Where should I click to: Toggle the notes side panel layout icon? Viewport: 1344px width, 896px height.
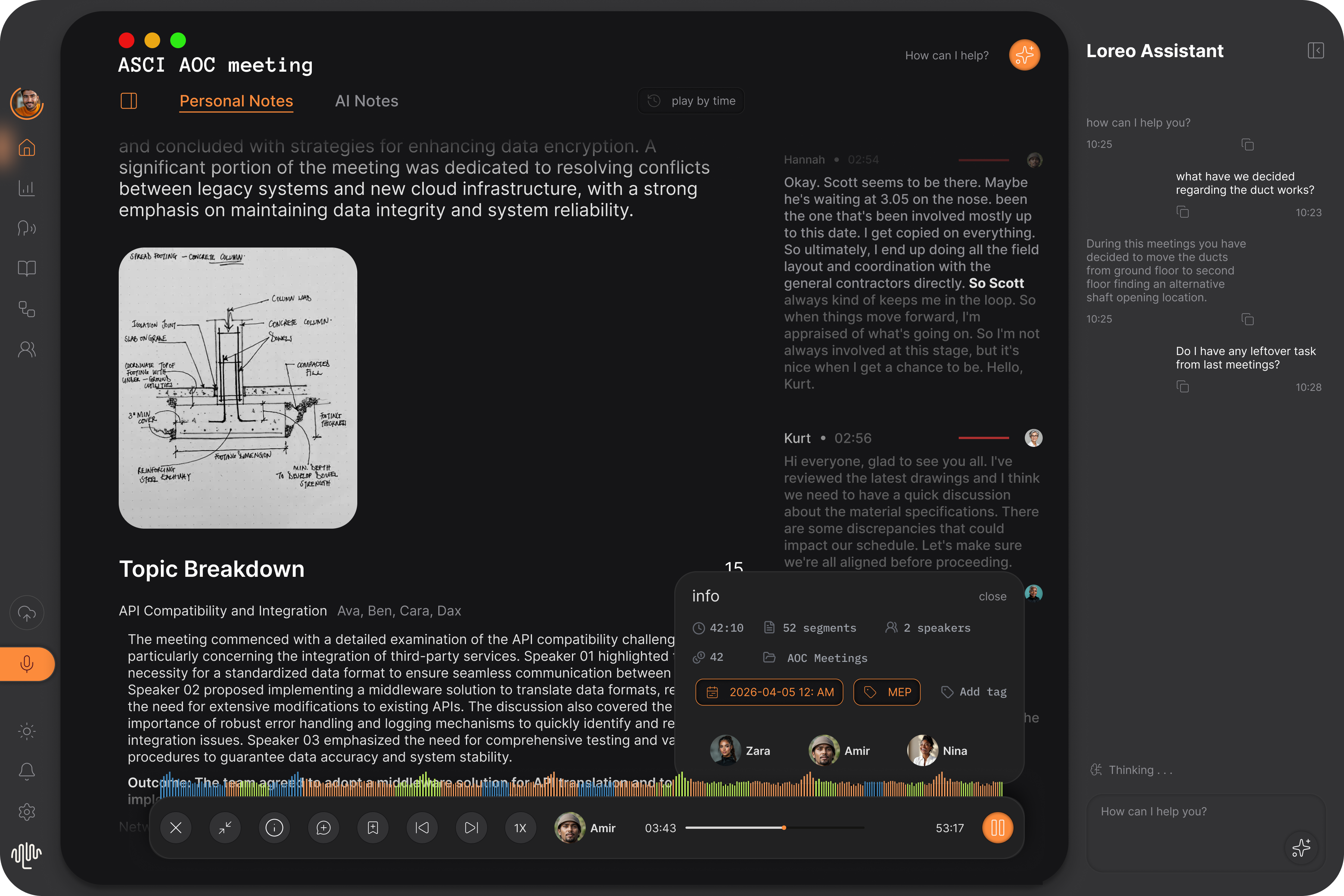tap(129, 101)
